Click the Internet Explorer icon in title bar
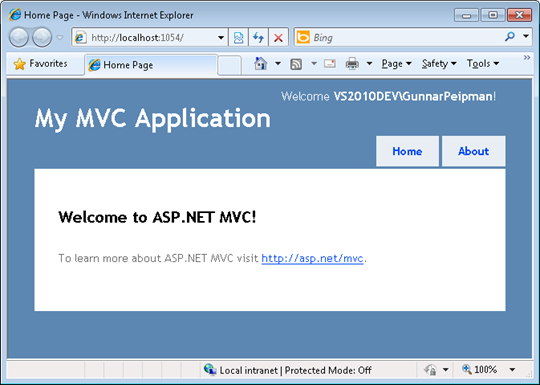The image size is (540, 385). 15,15
